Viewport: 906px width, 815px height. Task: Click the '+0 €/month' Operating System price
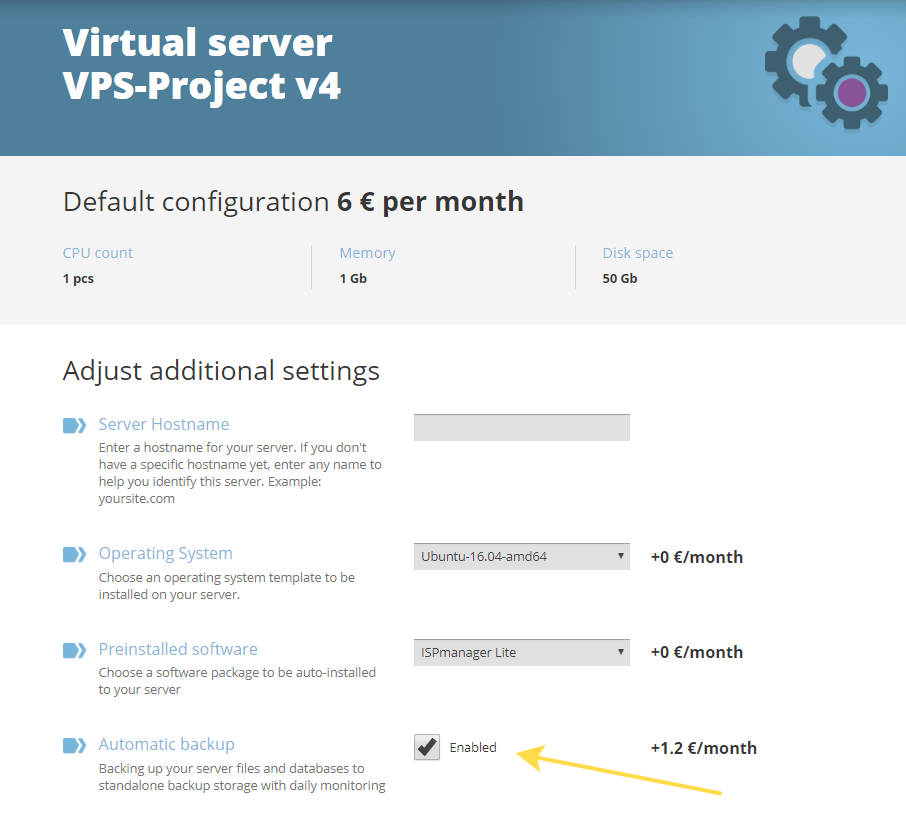click(697, 557)
